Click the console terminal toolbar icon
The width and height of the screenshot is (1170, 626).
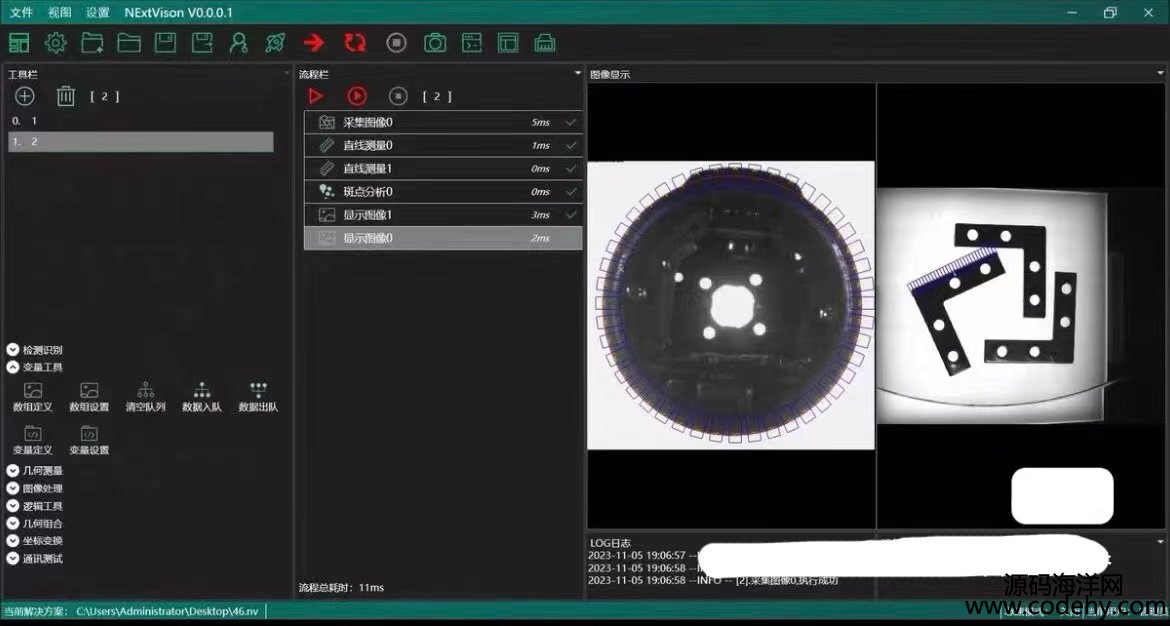click(472, 43)
